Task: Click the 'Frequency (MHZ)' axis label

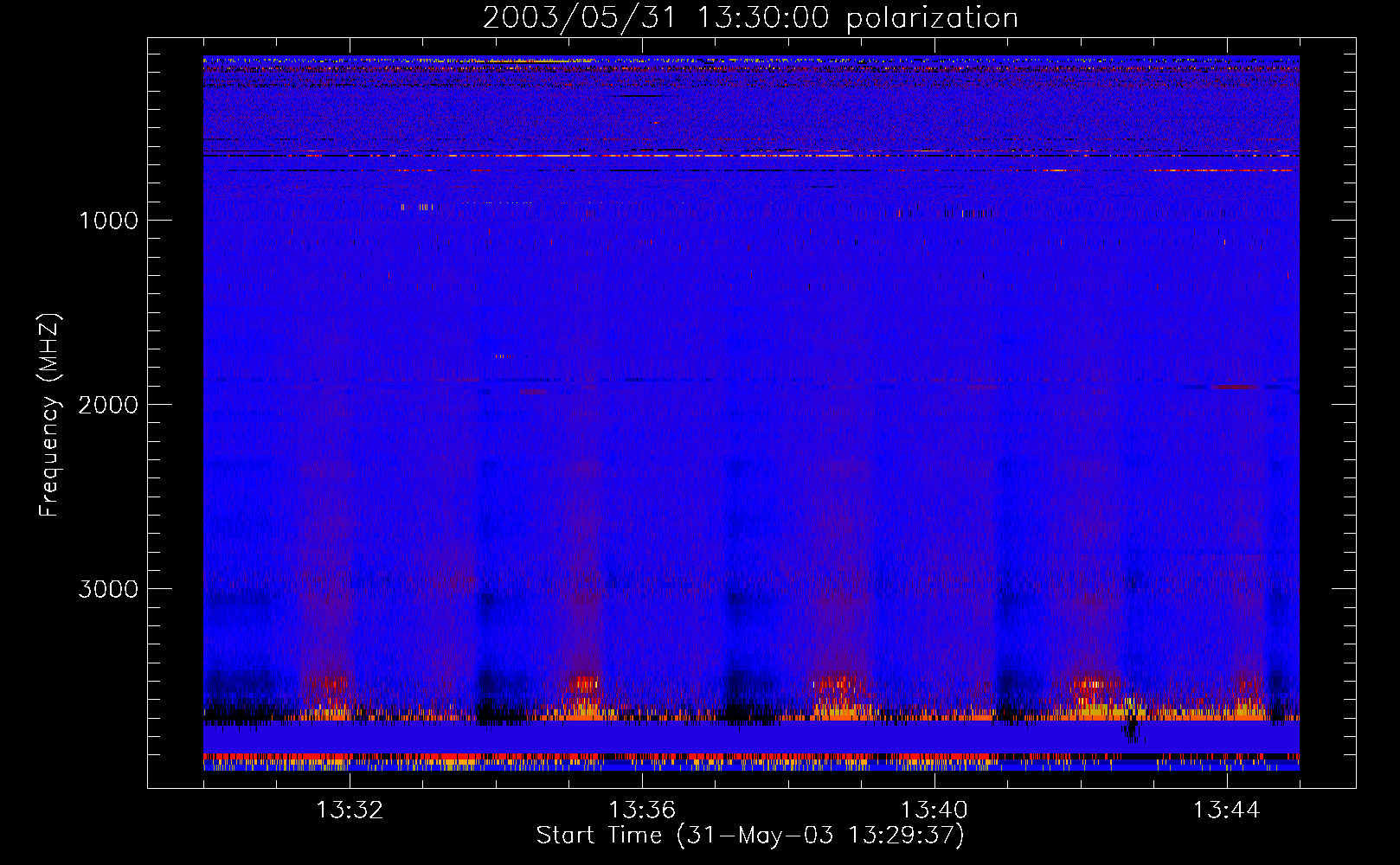Action: [x=50, y=415]
